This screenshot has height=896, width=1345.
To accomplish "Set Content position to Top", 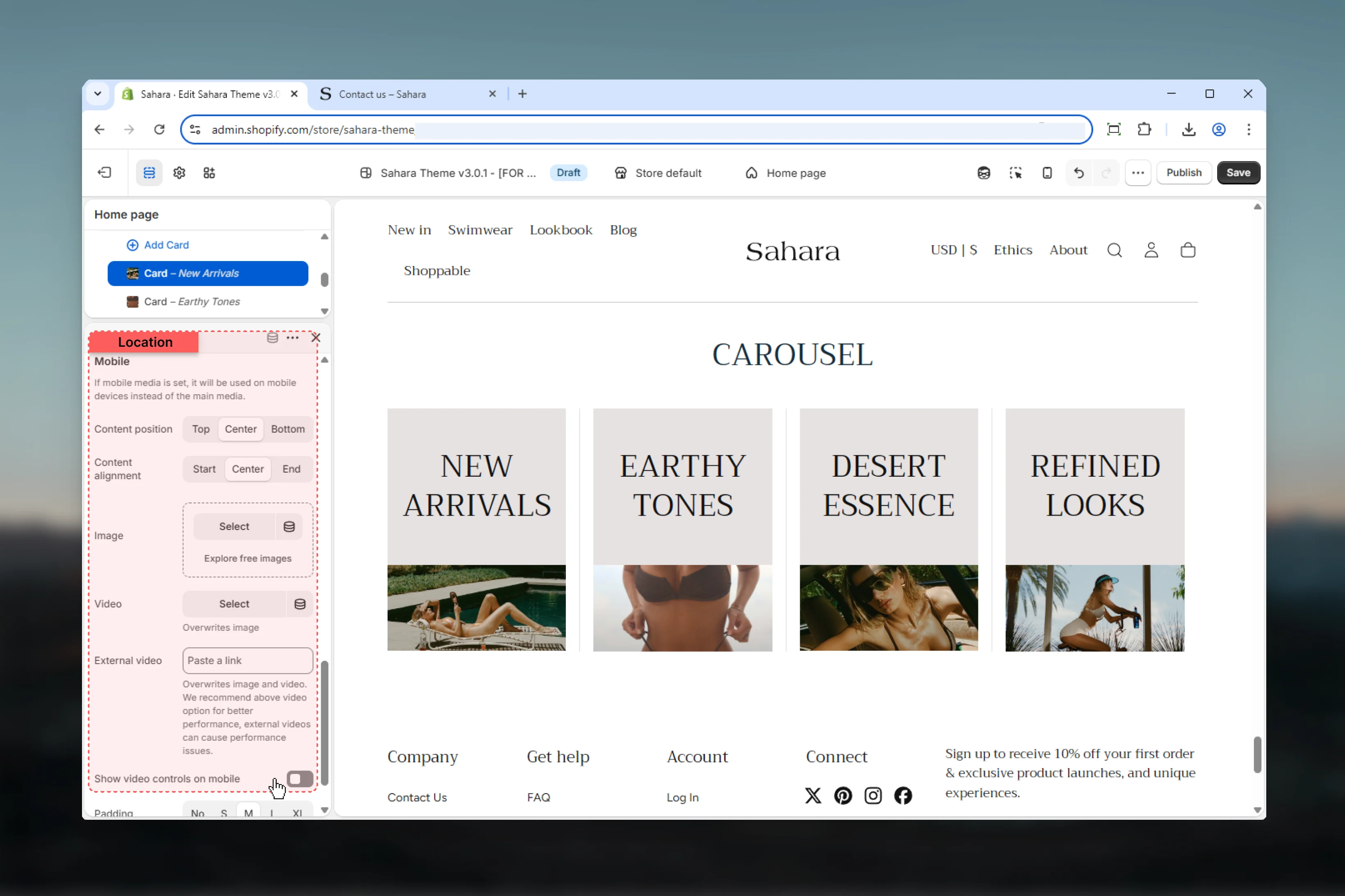I will tap(201, 429).
